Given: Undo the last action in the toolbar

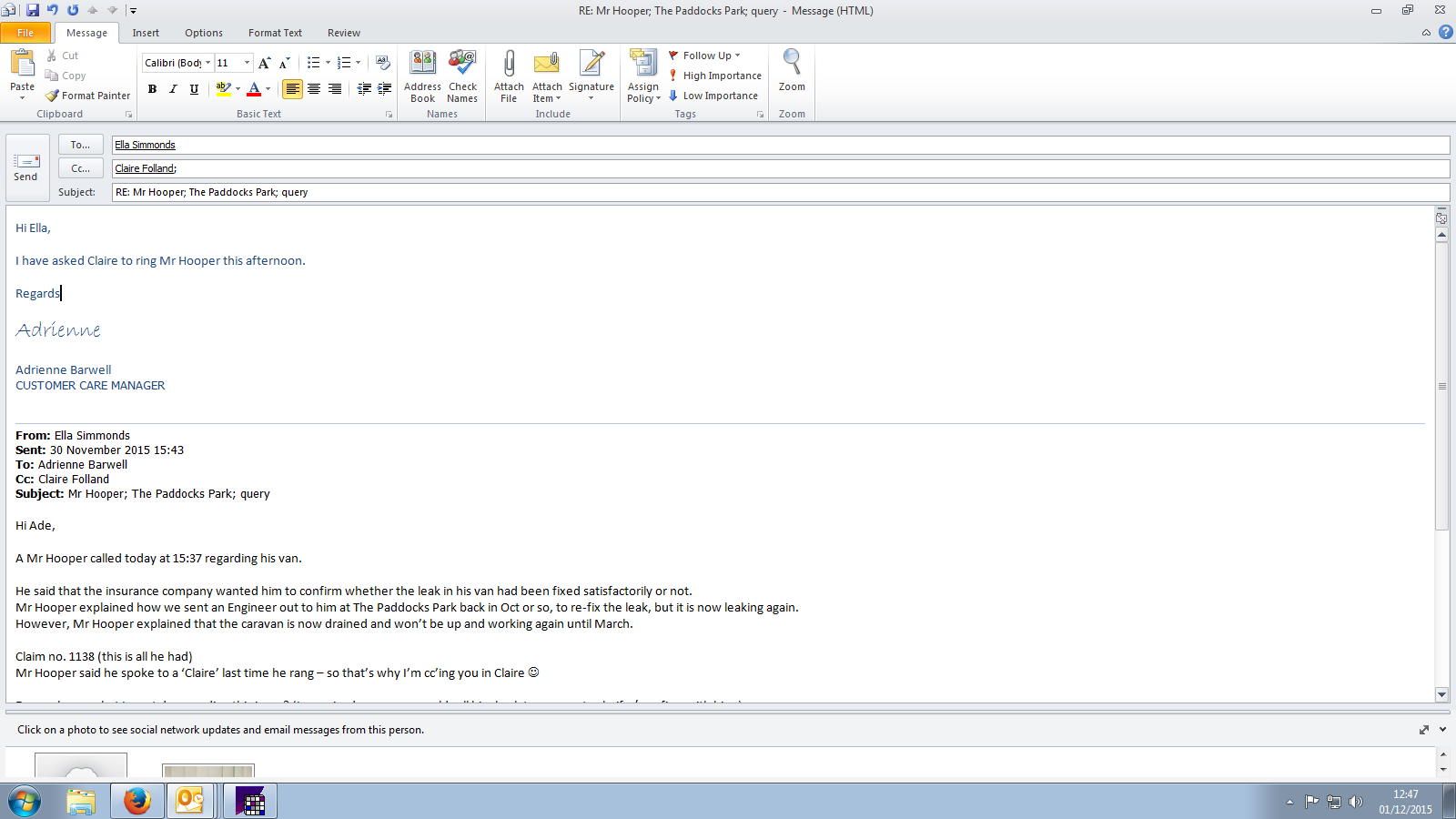Looking at the screenshot, I should tap(53, 10).
